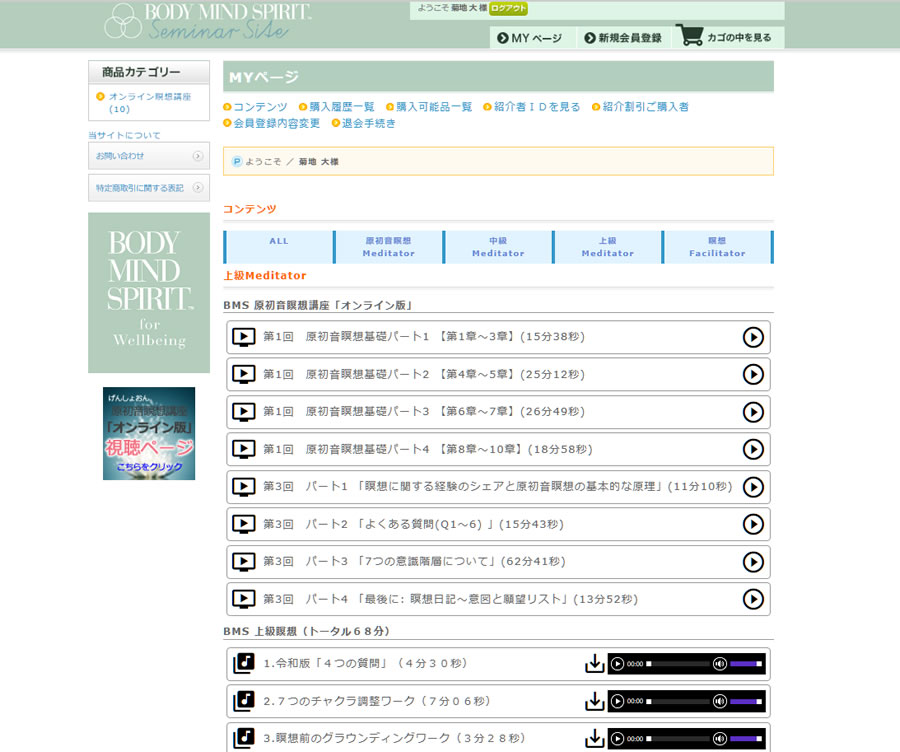The image size is (900, 752).
Task: Switch to the 中級 Meditator tab
Action: (498, 247)
